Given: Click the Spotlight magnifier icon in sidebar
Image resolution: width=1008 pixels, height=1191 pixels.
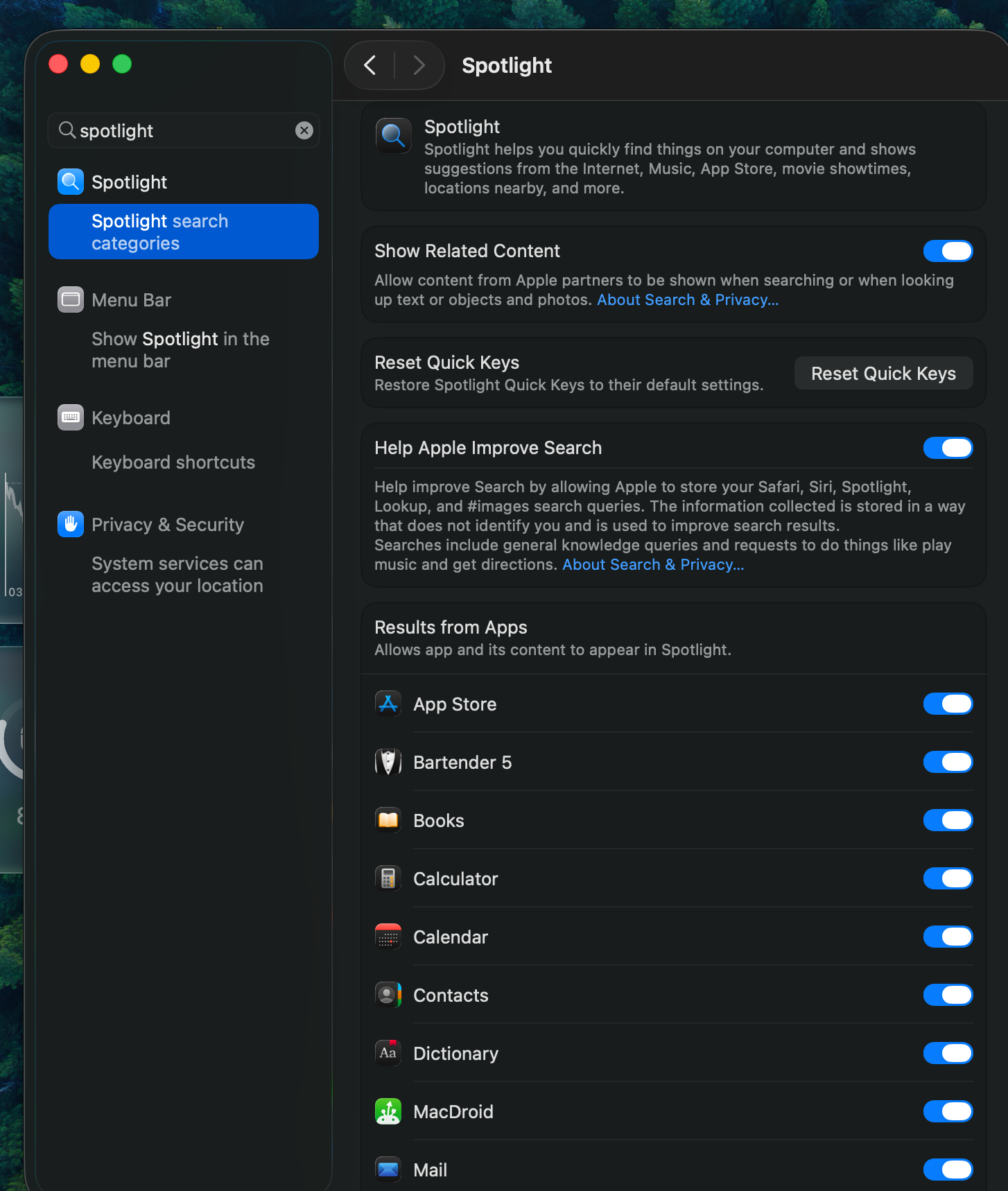Looking at the screenshot, I should (x=70, y=182).
